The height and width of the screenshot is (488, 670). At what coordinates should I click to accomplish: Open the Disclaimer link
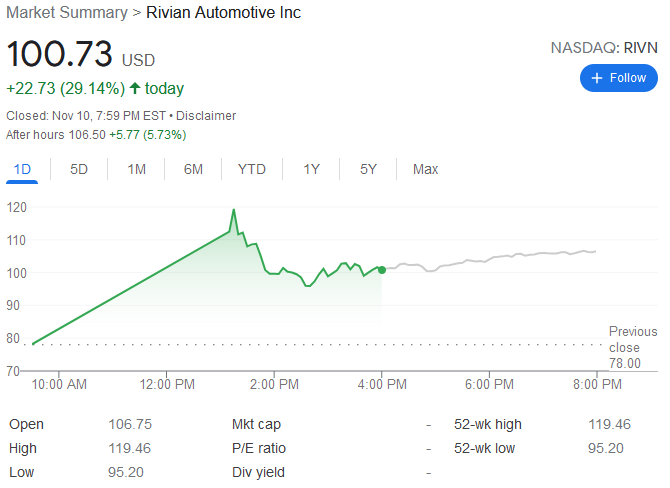pos(207,115)
